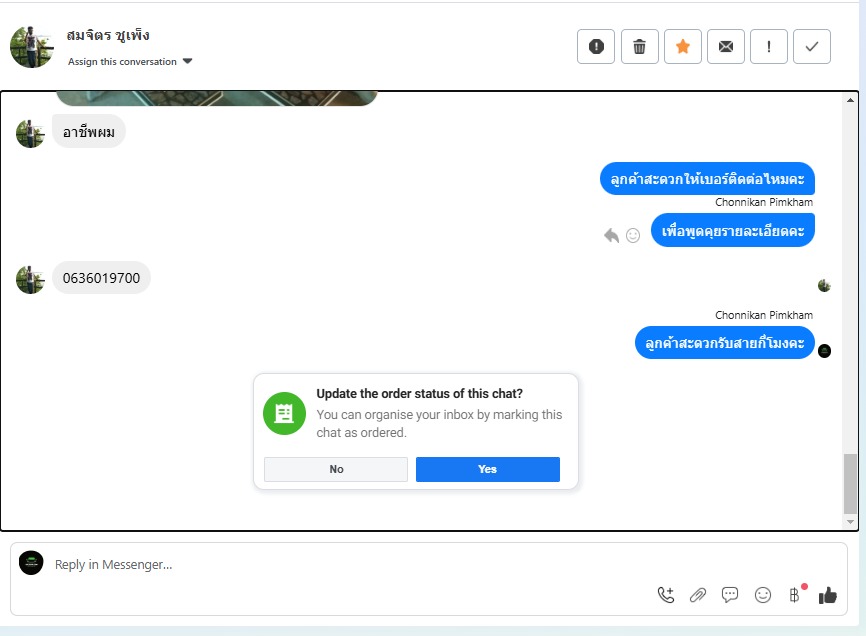Open the baht payment request icon
This screenshot has height=636, width=866.
point(795,594)
